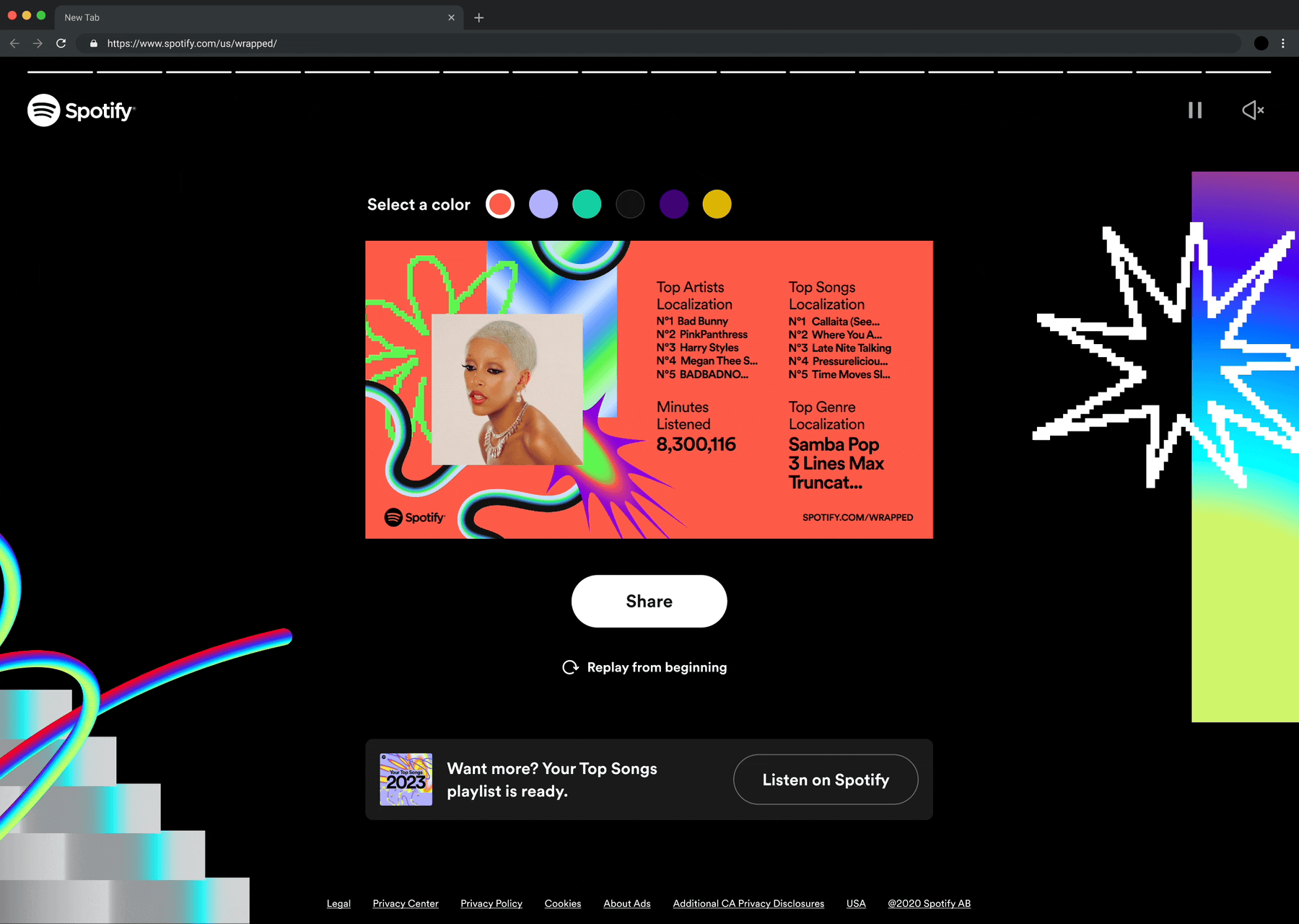Click SPOTIFY.COM/WRAPPED text on card
The image size is (1299, 924).
[857, 517]
